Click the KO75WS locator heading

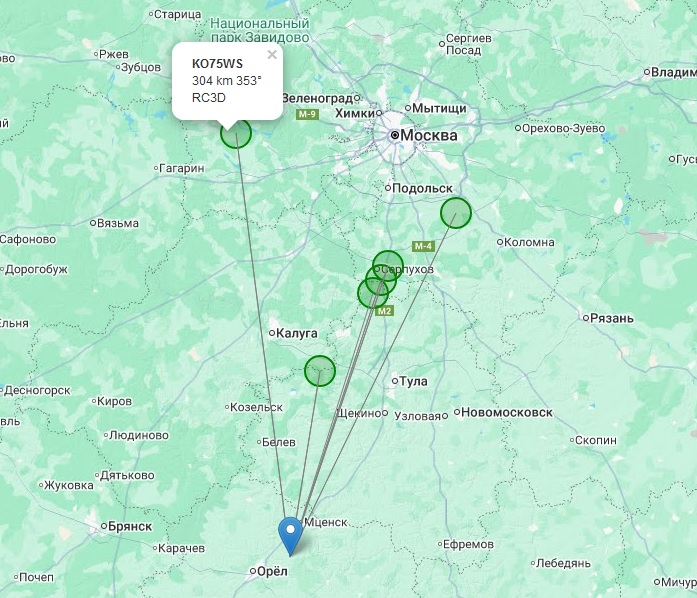pyautogui.click(x=217, y=64)
